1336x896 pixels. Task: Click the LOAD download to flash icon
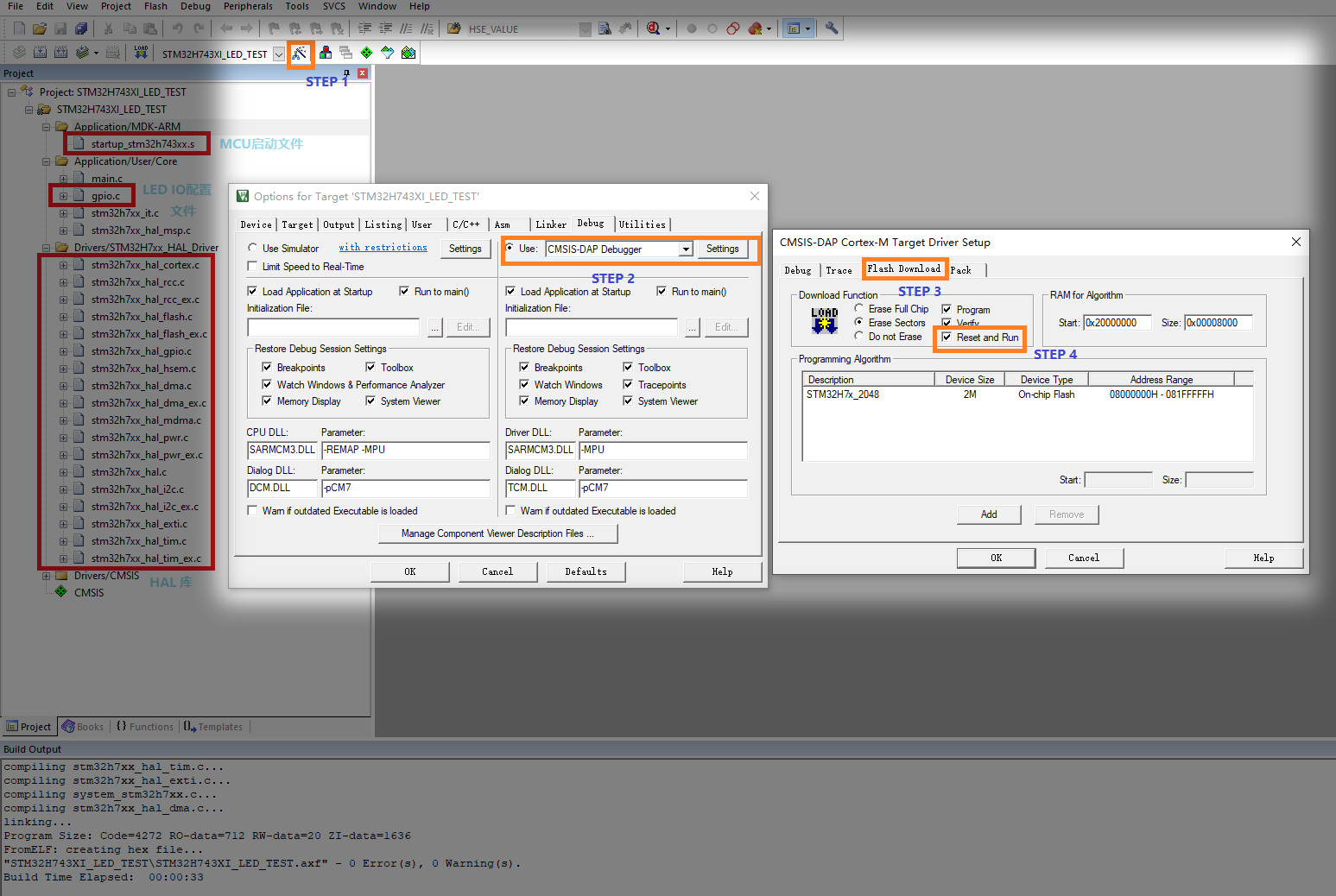click(141, 53)
